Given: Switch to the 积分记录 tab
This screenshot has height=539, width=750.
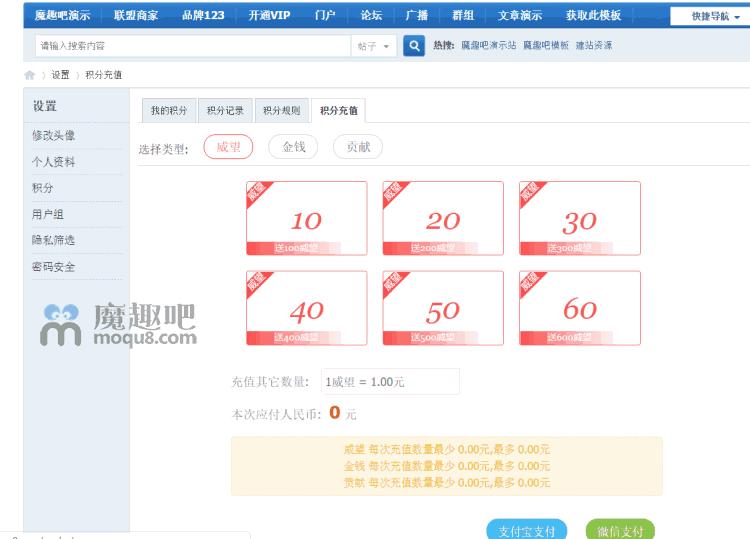Looking at the screenshot, I should click(x=225, y=110).
